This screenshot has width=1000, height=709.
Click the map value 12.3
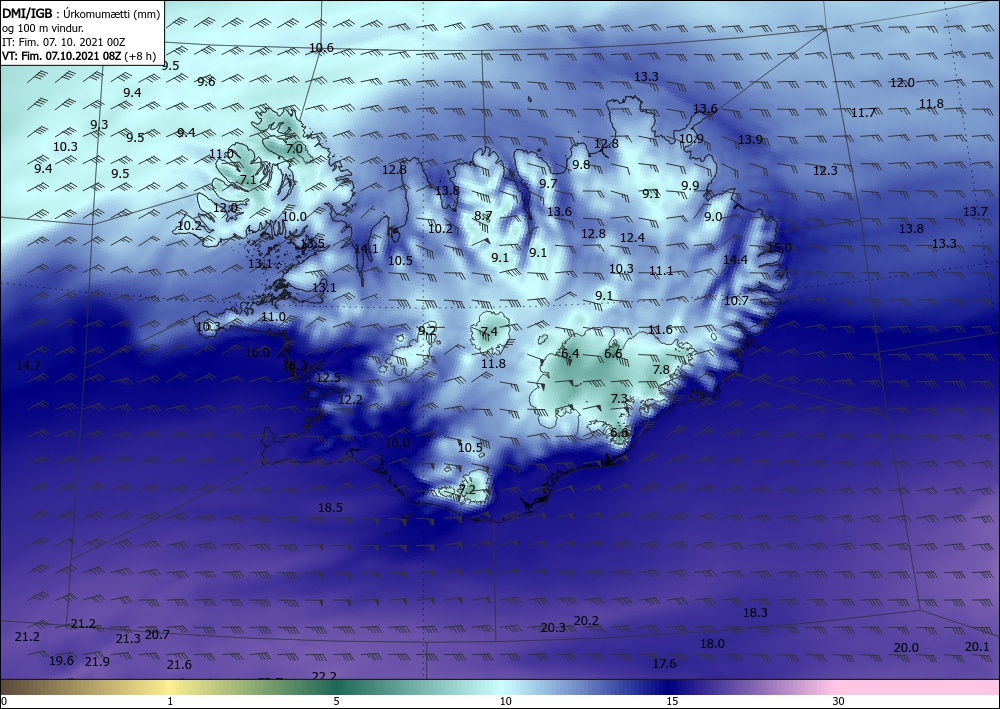tap(825, 171)
